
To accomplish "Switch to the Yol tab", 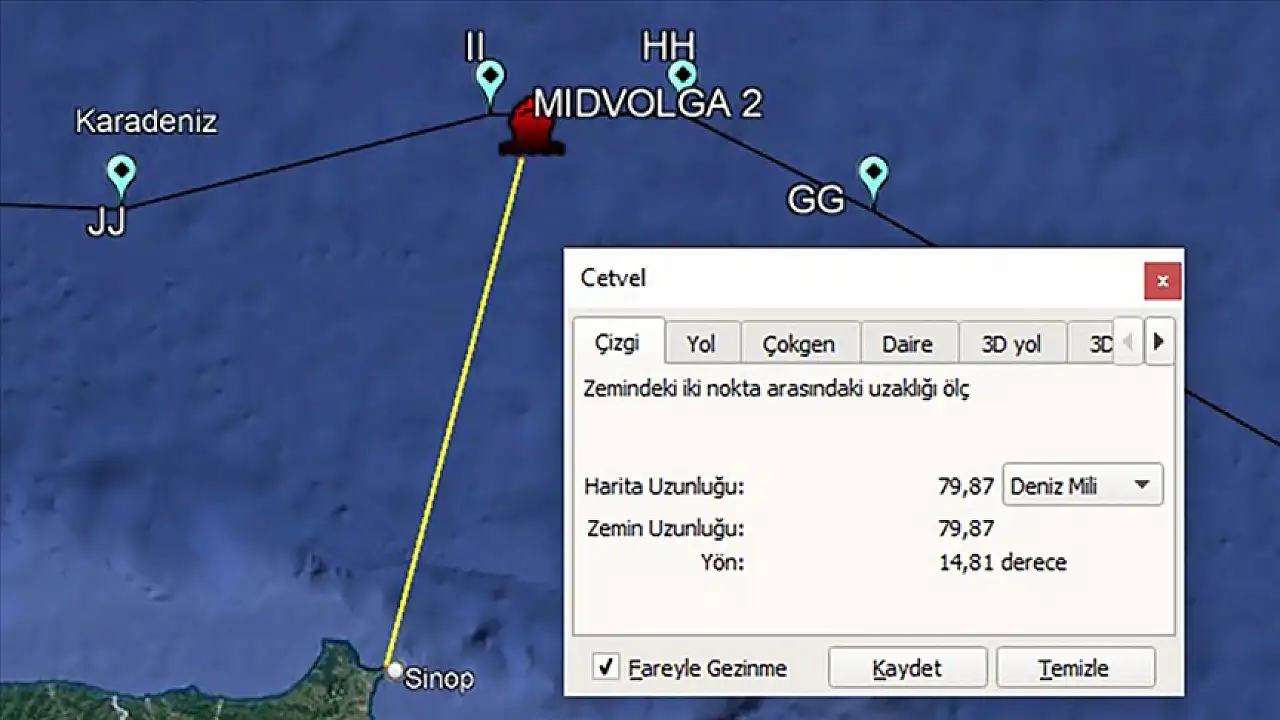I will 701,344.
